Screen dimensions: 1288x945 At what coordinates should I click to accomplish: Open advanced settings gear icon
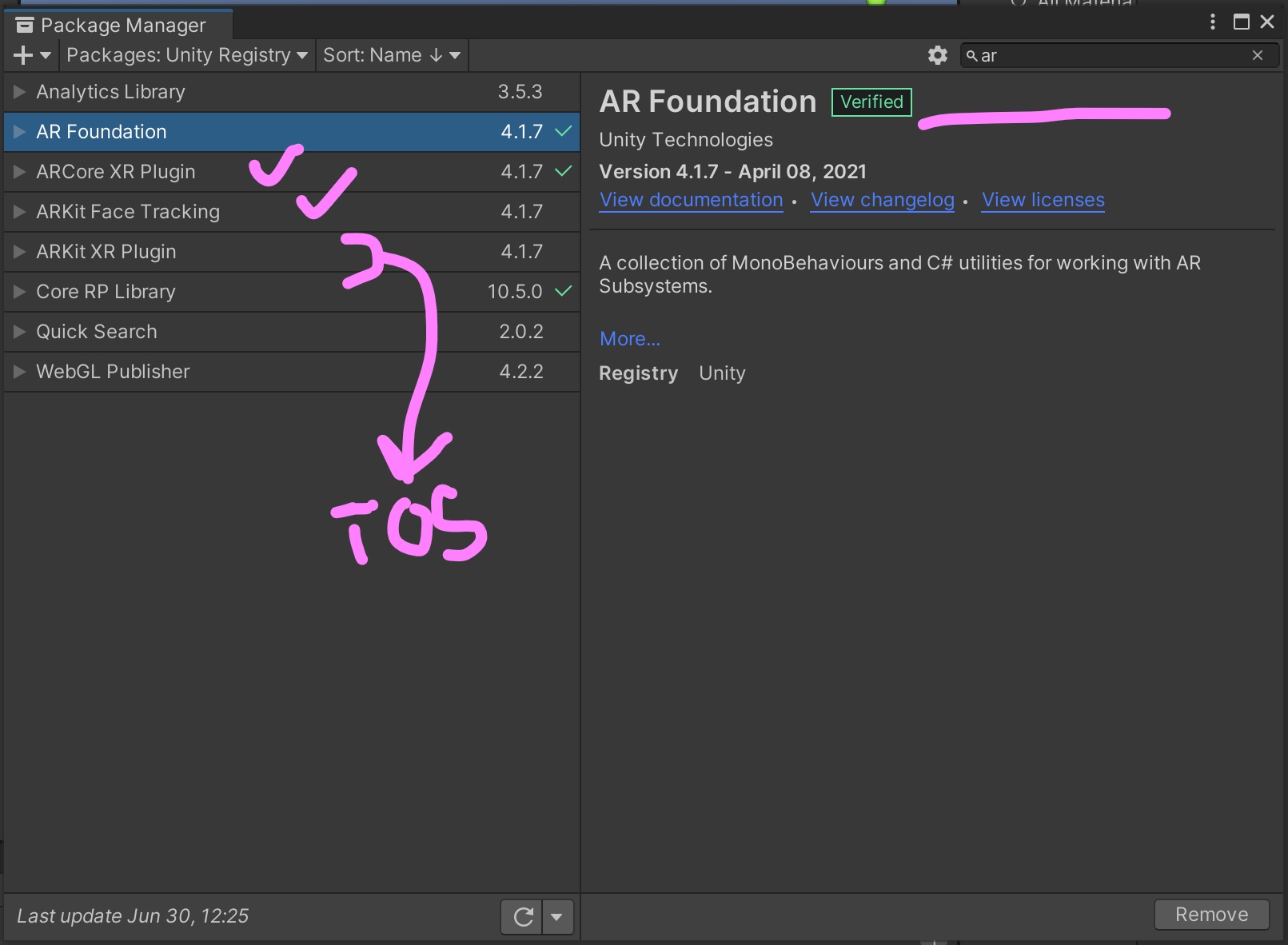937,55
